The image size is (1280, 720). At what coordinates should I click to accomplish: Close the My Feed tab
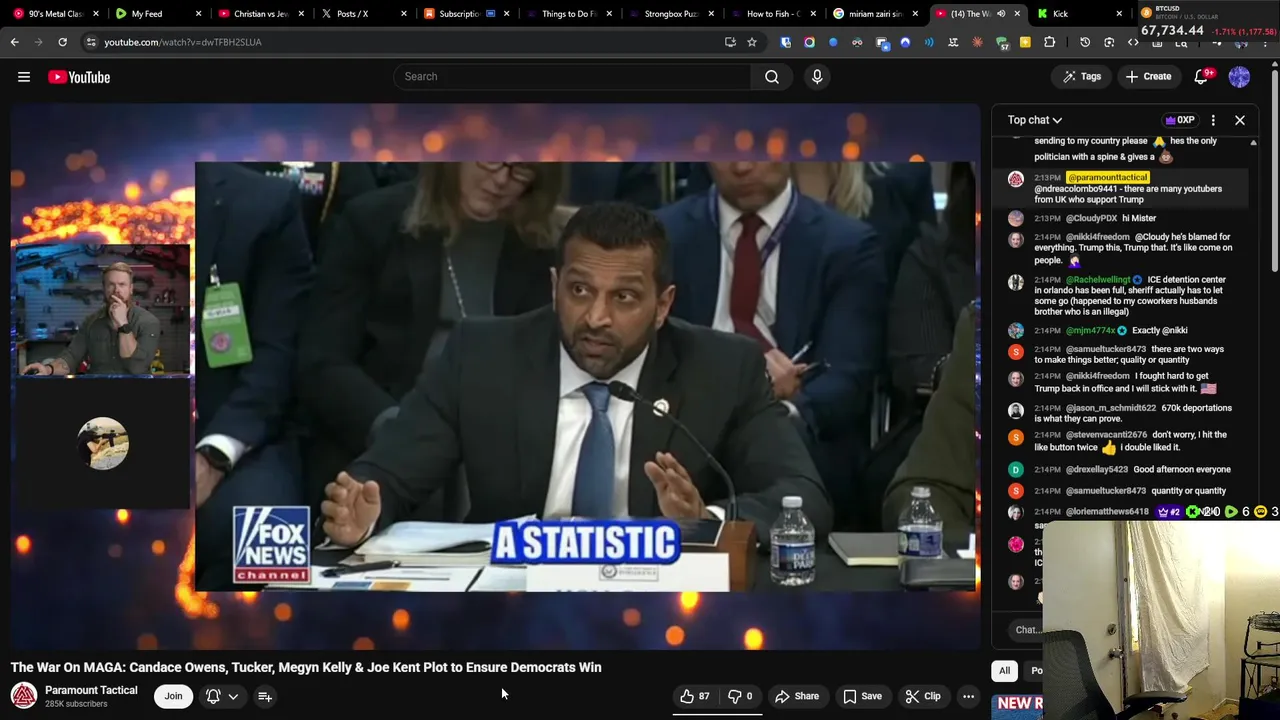198,14
